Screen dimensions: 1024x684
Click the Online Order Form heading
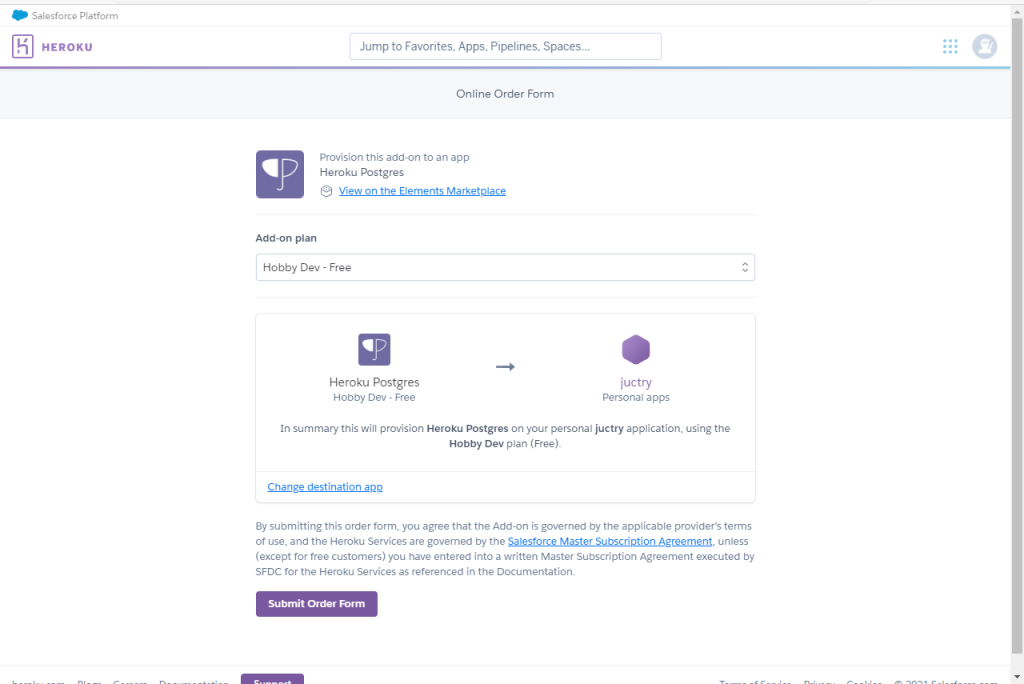click(505, 94)
